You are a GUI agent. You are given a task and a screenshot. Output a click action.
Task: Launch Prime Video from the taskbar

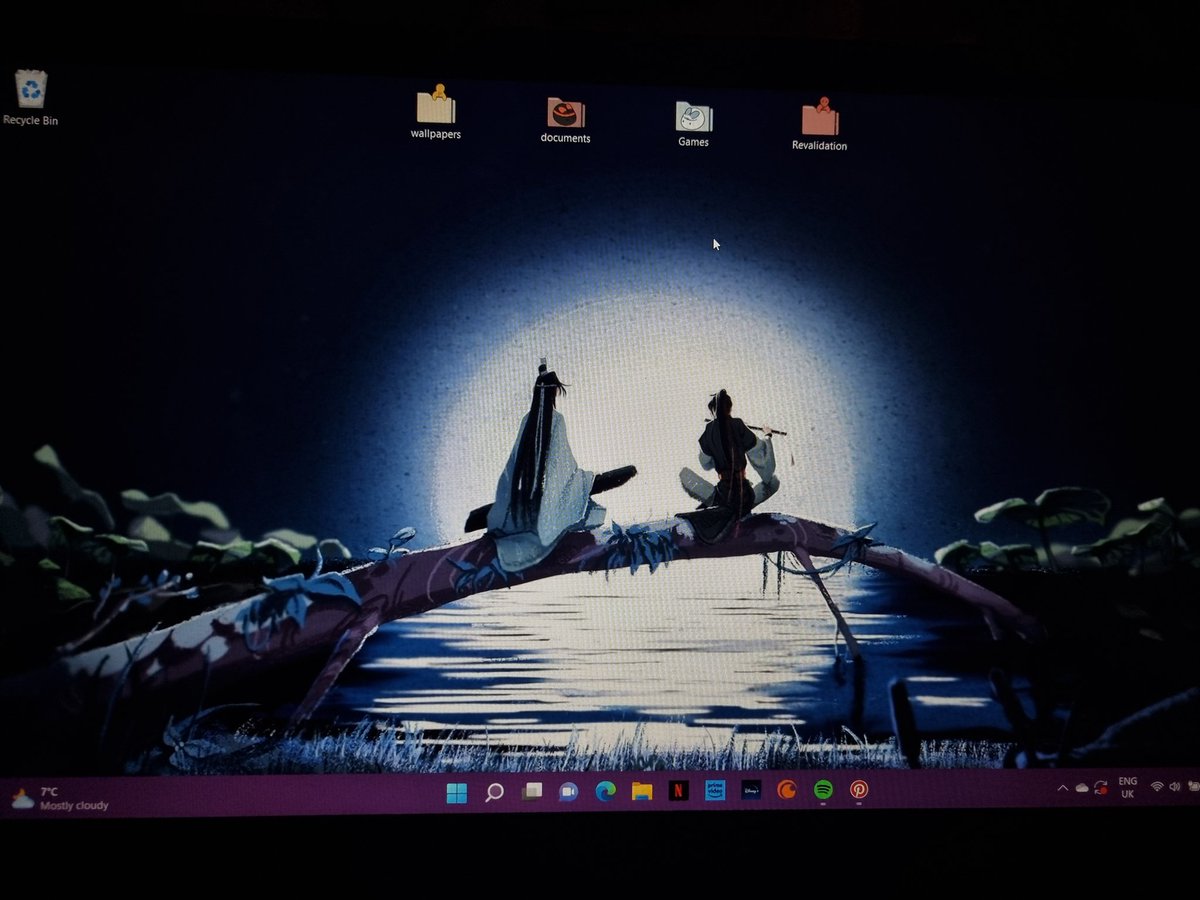(715, 790)
